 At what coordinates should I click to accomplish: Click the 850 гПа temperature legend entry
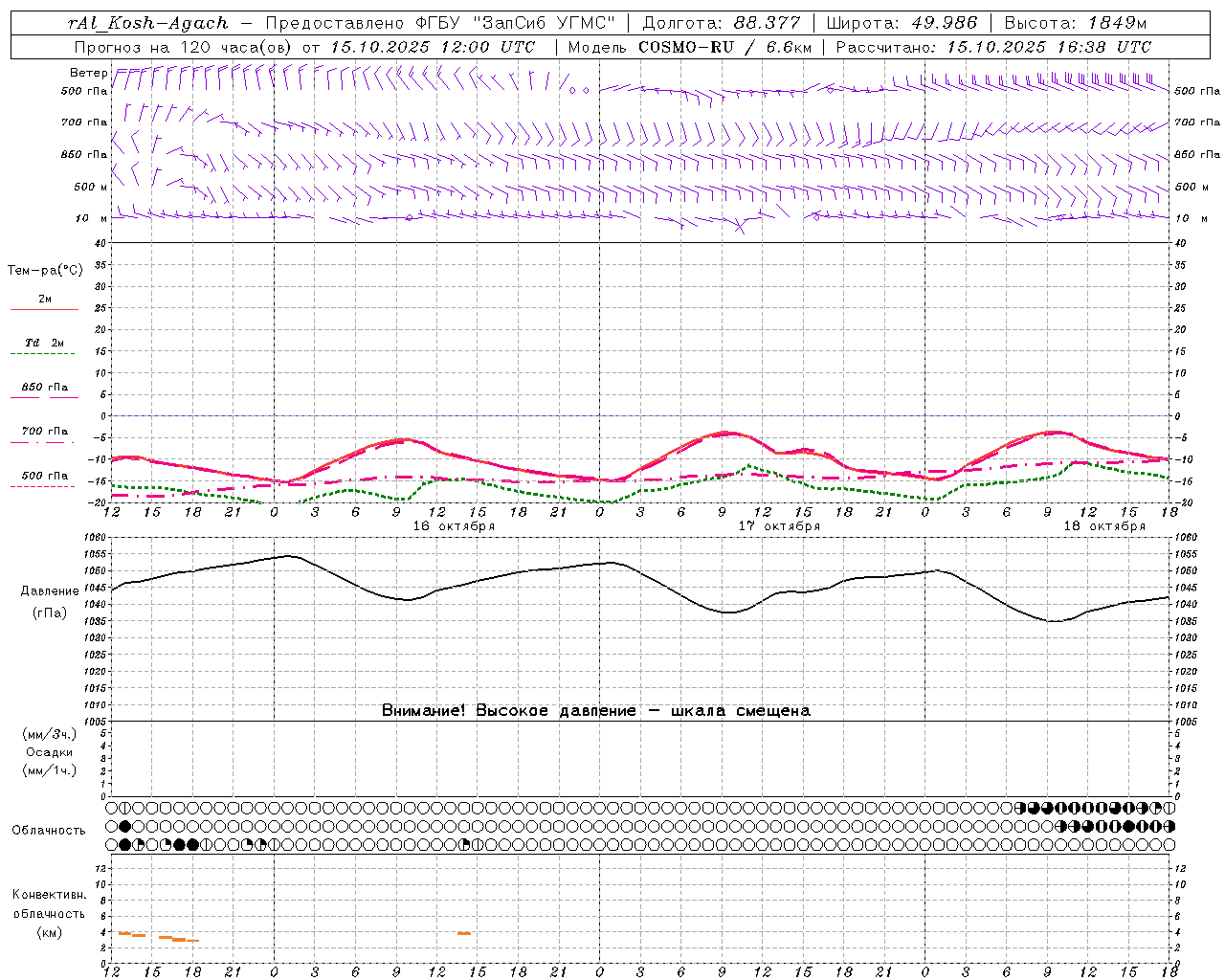[44, 388]
